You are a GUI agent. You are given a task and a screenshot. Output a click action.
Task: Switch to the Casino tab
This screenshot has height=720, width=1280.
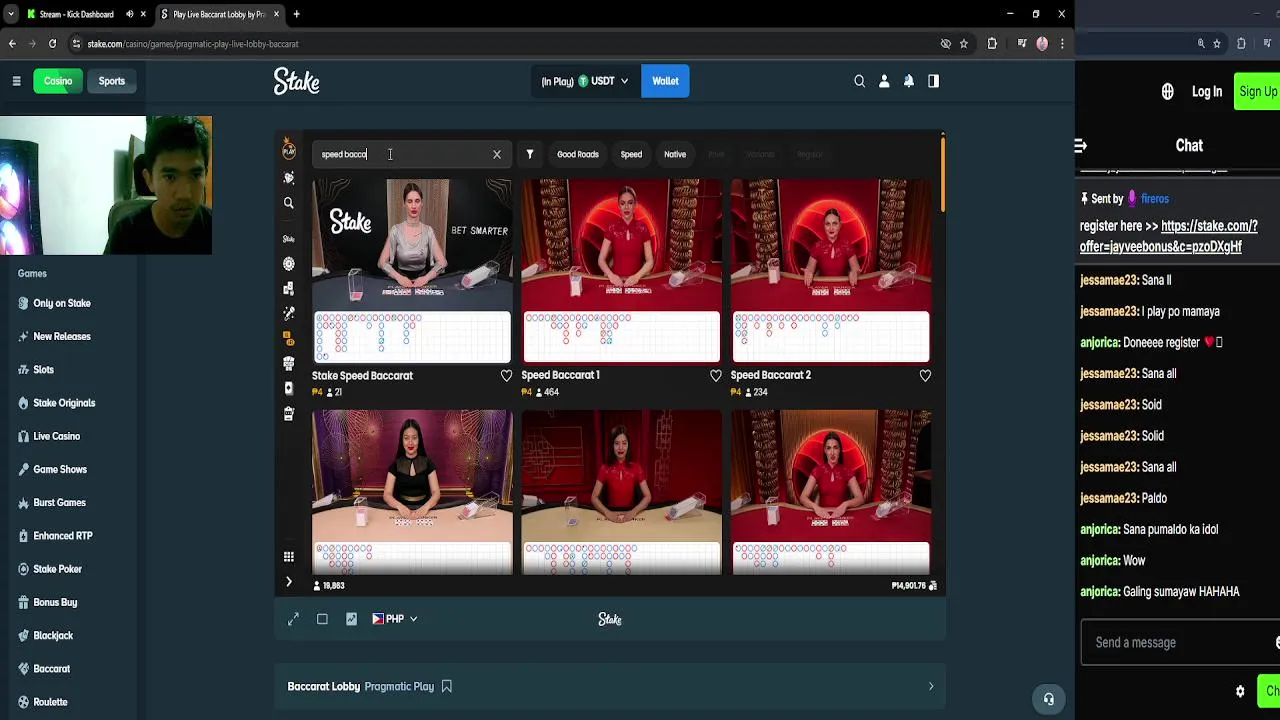(57, 81)
